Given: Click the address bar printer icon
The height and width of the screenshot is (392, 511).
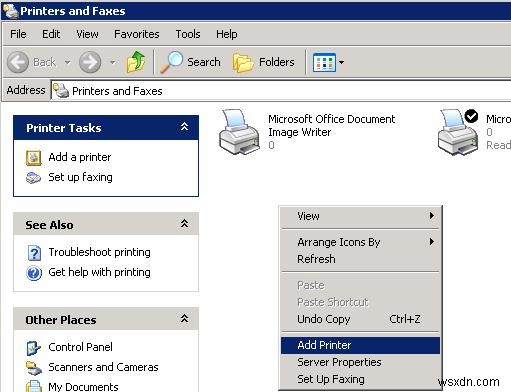Looking at the screenshot, I should 61,90.
